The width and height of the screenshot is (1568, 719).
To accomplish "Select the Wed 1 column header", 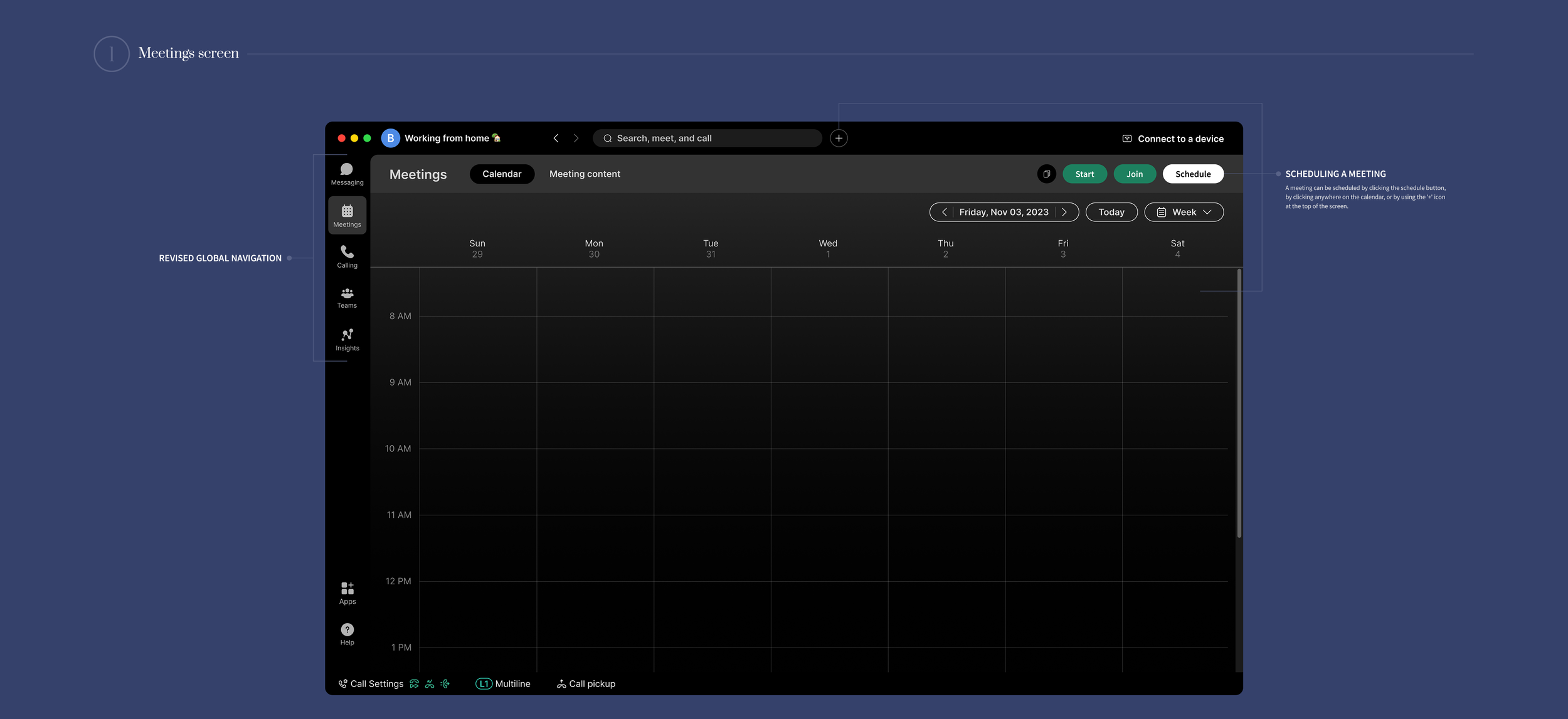I will coord(828,248).
